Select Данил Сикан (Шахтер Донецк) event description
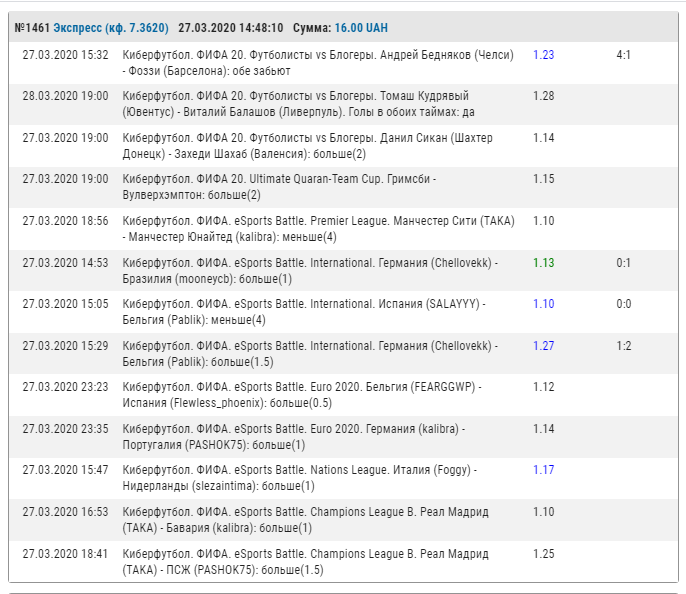Viewport: 686px width, 594px height. [x=308, y=146]
